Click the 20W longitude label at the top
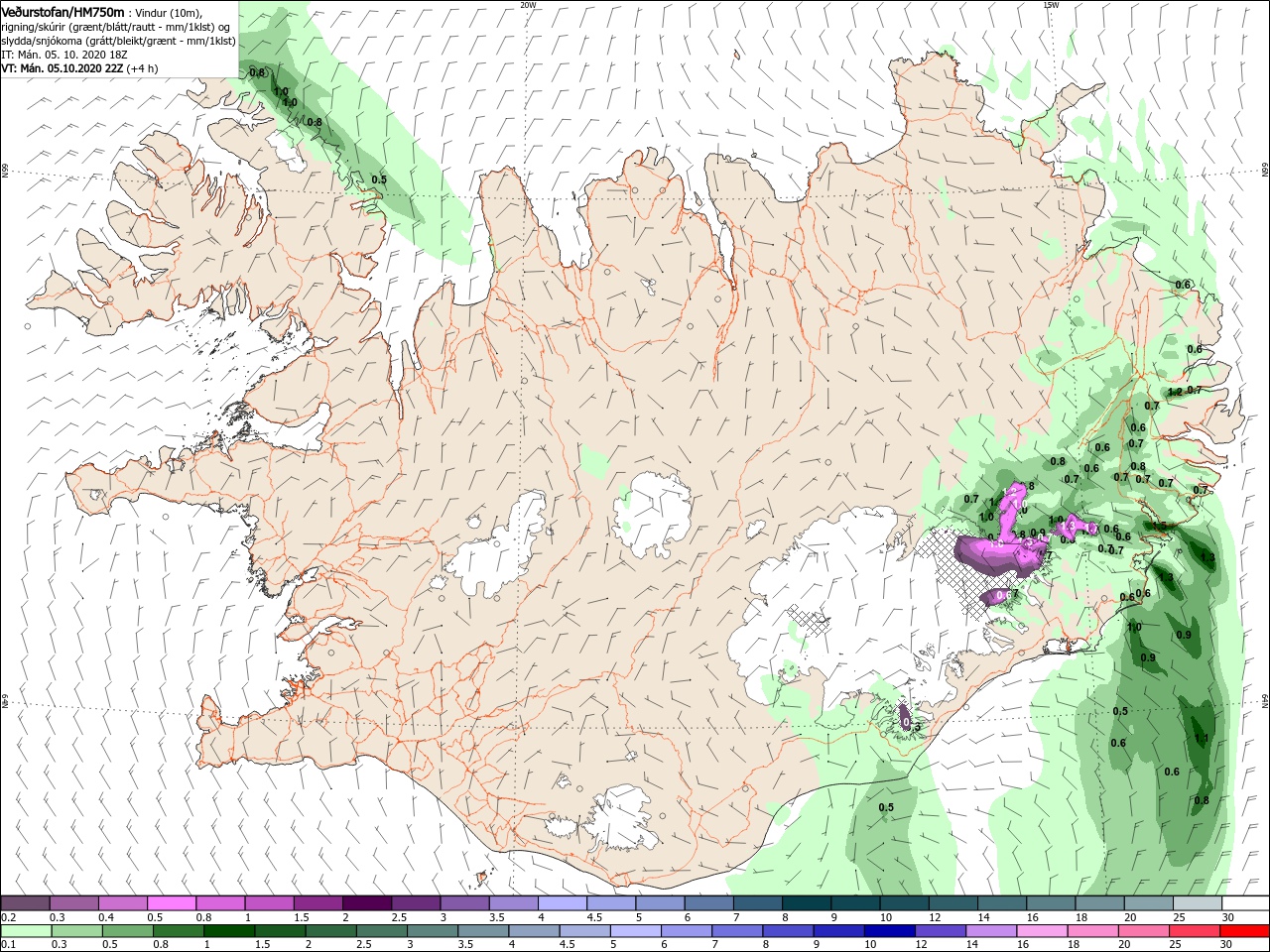The image size is (1270, 952). (529, 5)
